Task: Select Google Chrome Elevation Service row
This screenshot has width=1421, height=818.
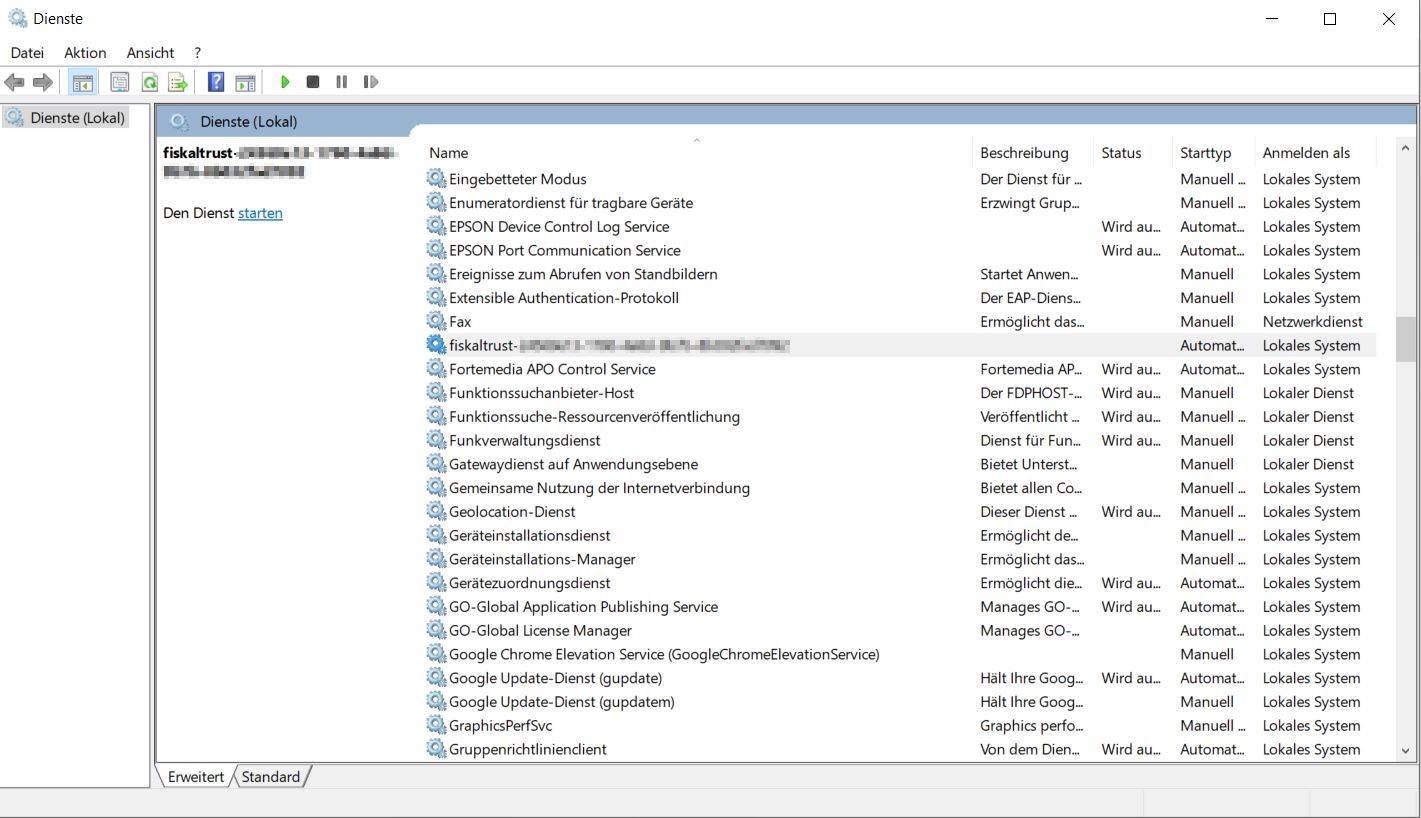Action: (899, 654)
